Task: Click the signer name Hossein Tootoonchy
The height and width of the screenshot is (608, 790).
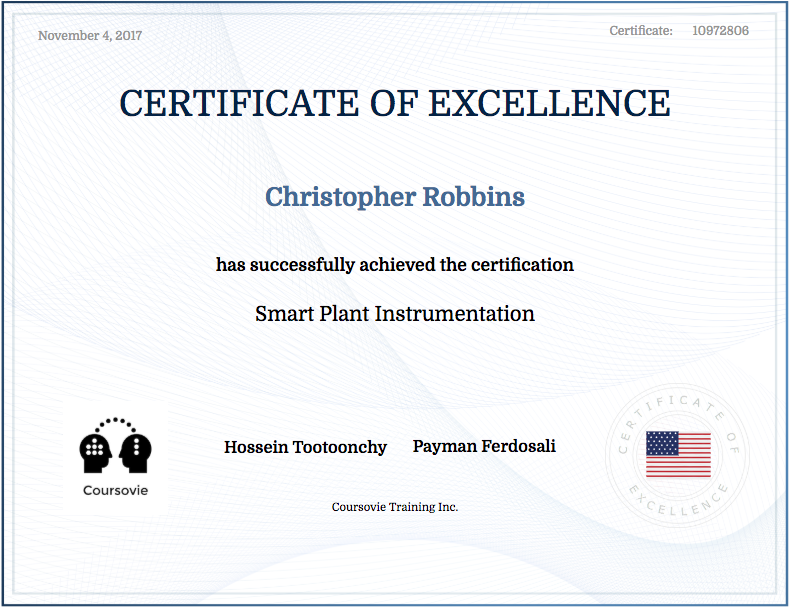Action: click(x=305, y=447)
